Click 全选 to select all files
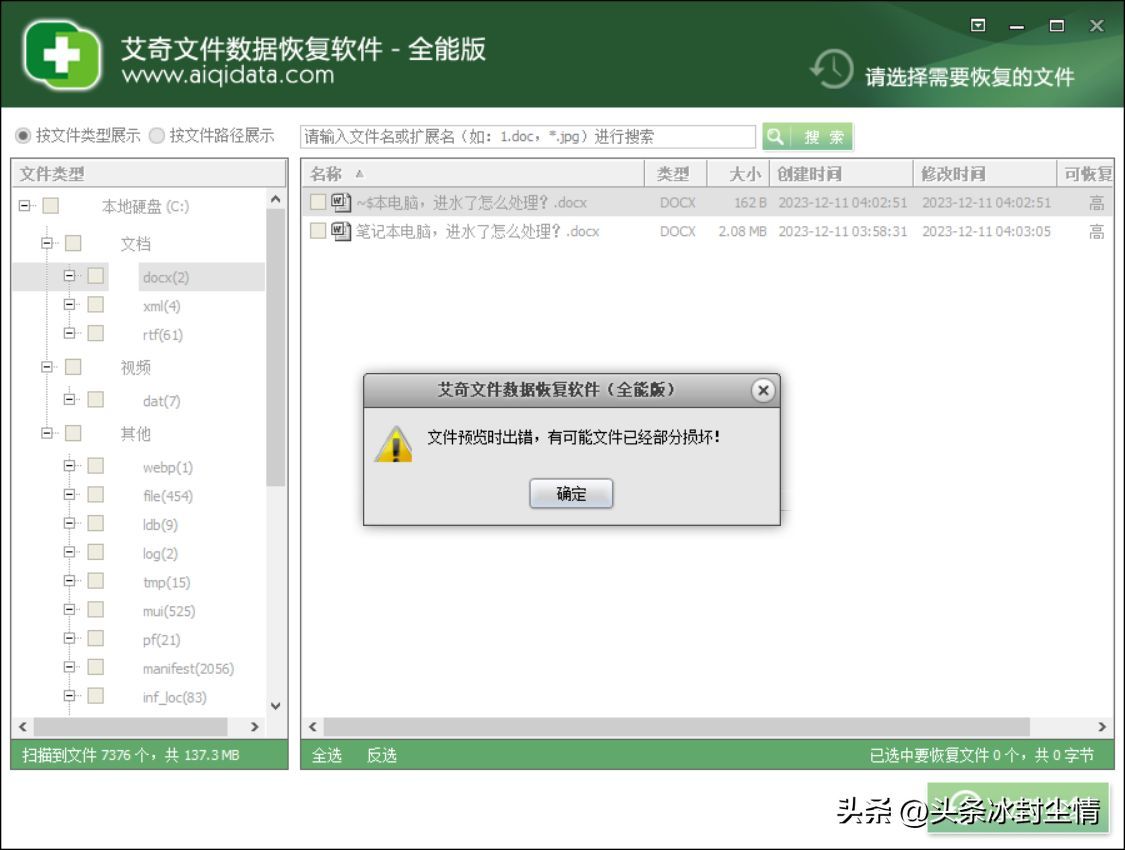 (x=327, y=755)
